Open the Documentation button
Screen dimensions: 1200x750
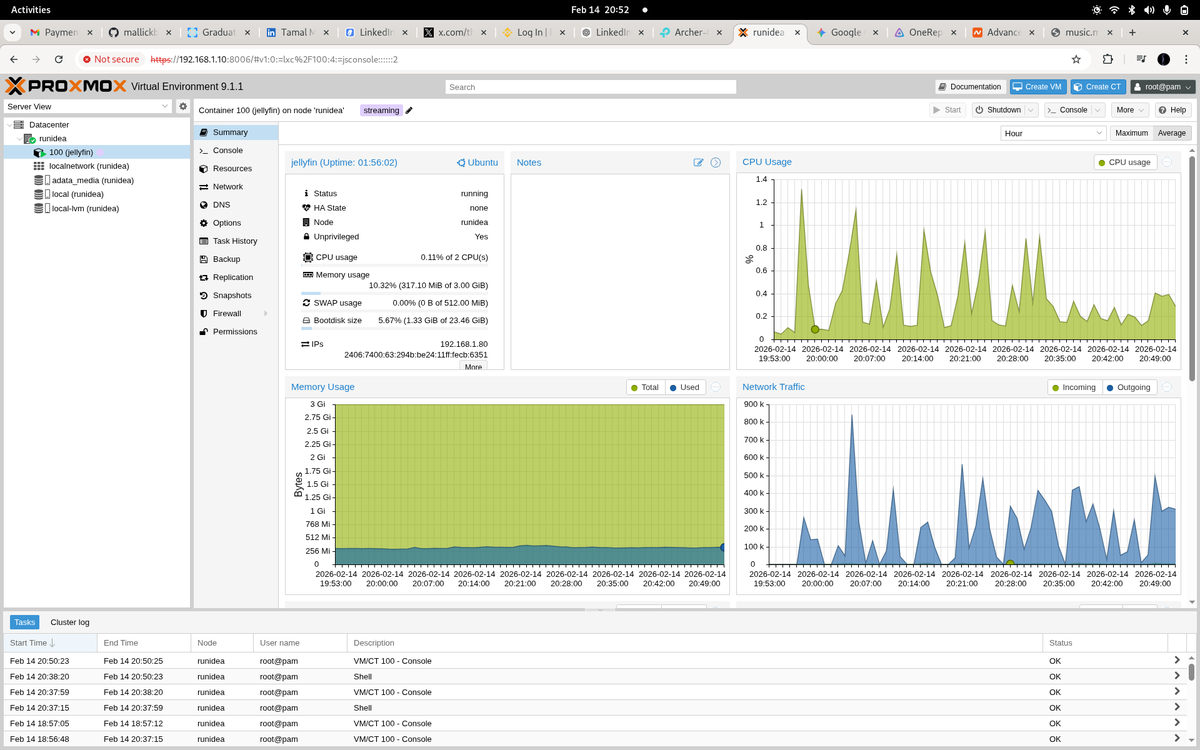(970, 87)
